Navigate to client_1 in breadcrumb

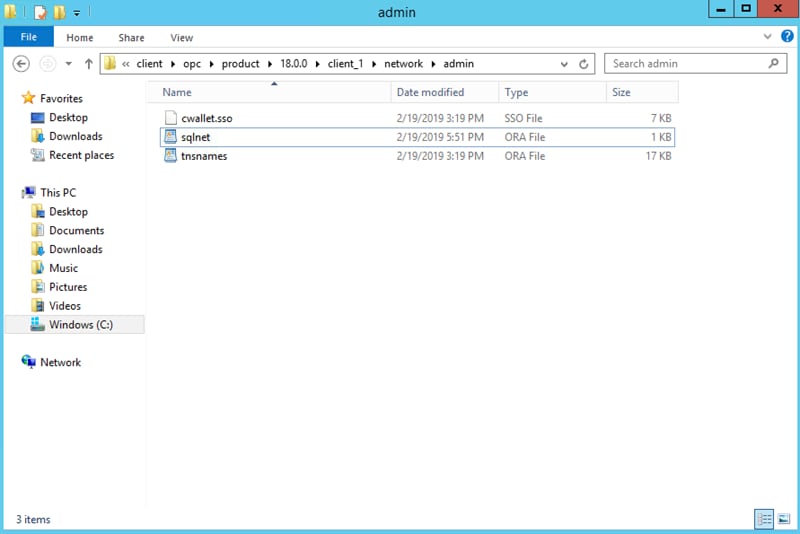tap(345, 64)
